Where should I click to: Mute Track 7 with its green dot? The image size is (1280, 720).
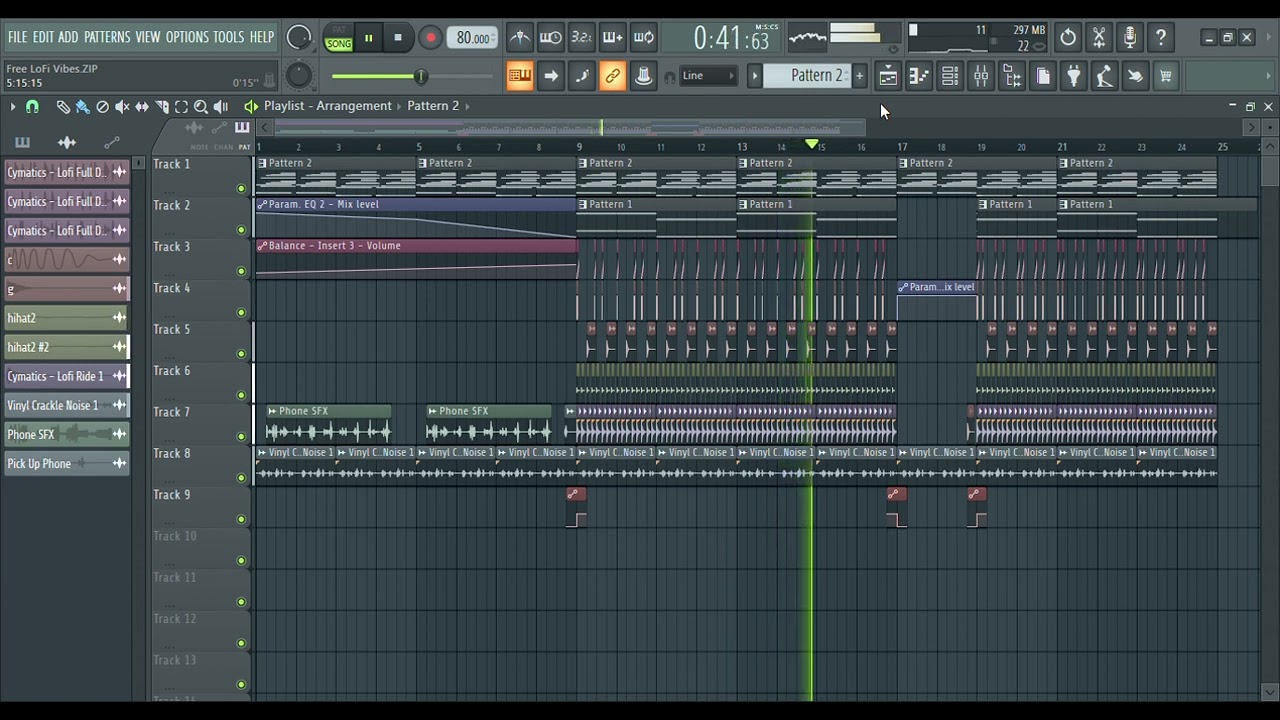click(x=241, y=437)
